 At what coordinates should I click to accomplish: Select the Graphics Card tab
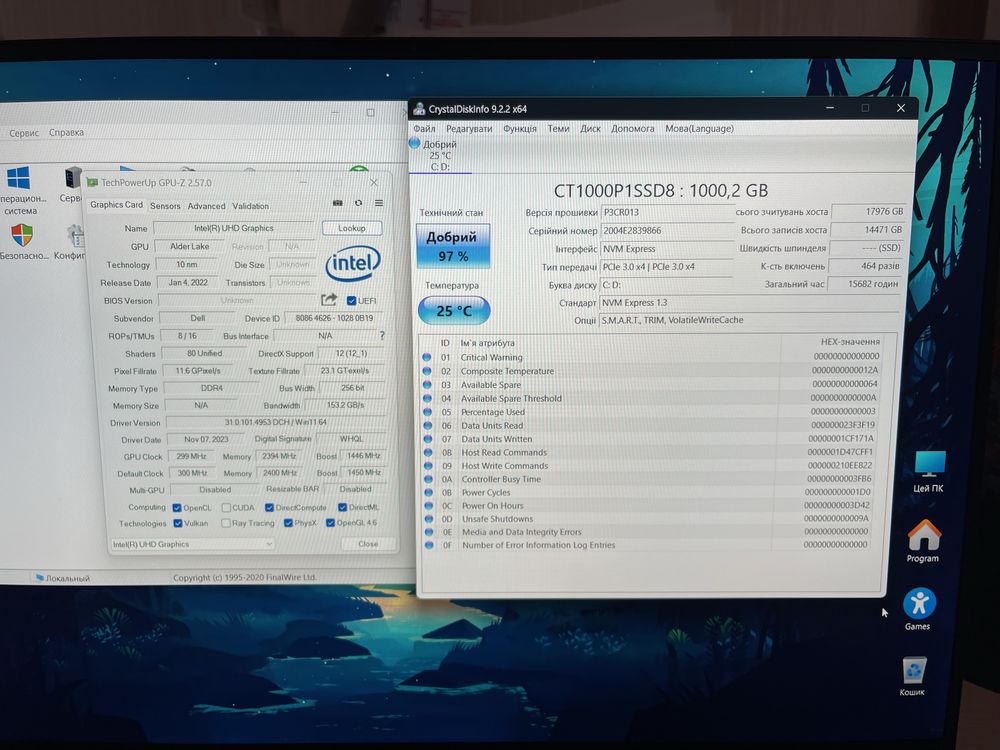(x=116, y=205)
